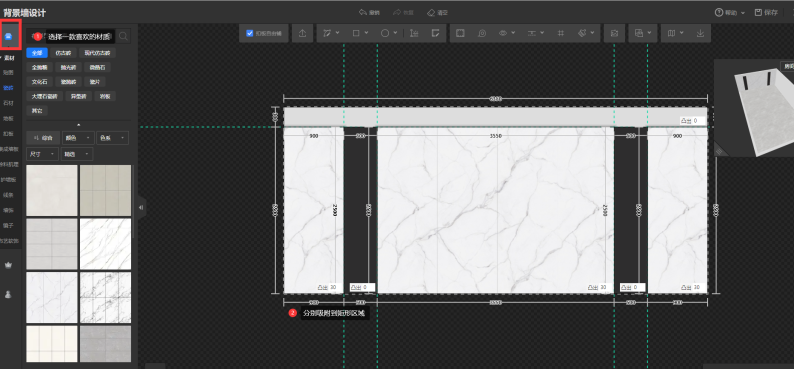The image size is (794, 369).
Task: Select the 瓷砖 sidebar category
Action: pyautogui.click(x=8, y=88)
